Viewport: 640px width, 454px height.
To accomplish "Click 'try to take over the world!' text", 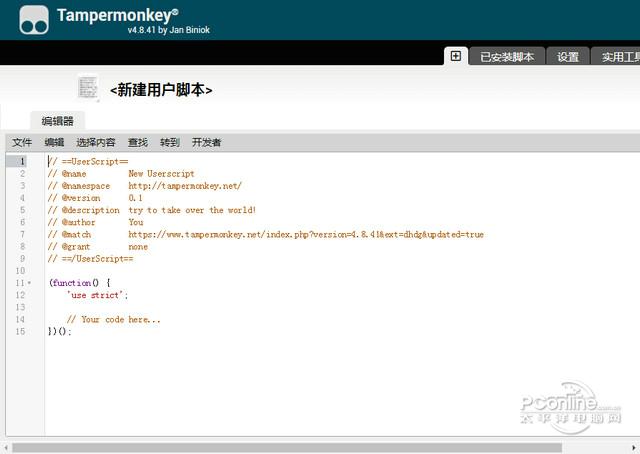I will pyautogui.click(x=192, y=210).
